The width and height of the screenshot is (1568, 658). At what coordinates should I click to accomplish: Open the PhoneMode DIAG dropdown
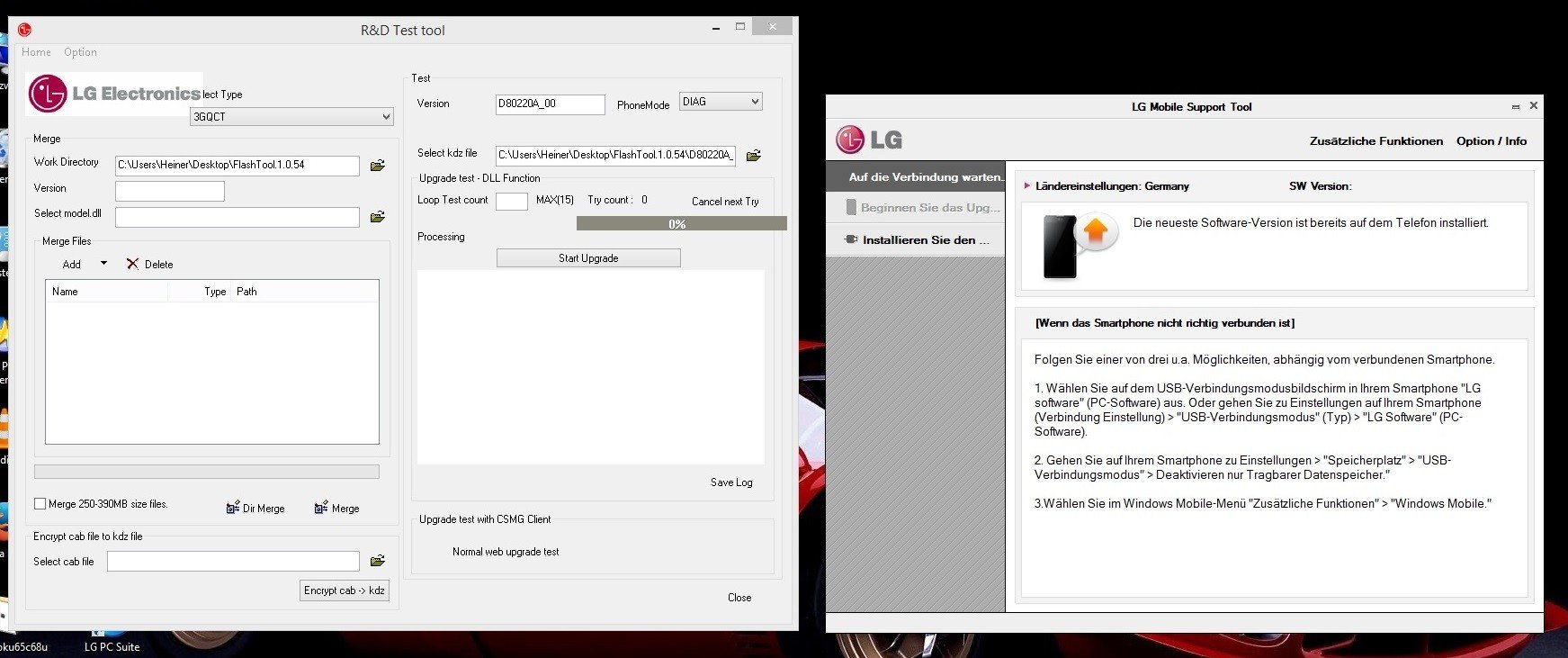tap(721, 102)
